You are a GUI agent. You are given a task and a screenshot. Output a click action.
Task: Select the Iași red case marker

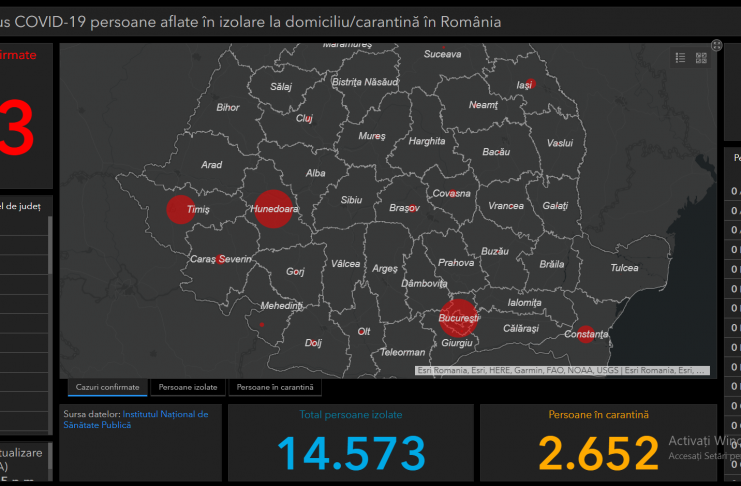(x=529, y=84)
